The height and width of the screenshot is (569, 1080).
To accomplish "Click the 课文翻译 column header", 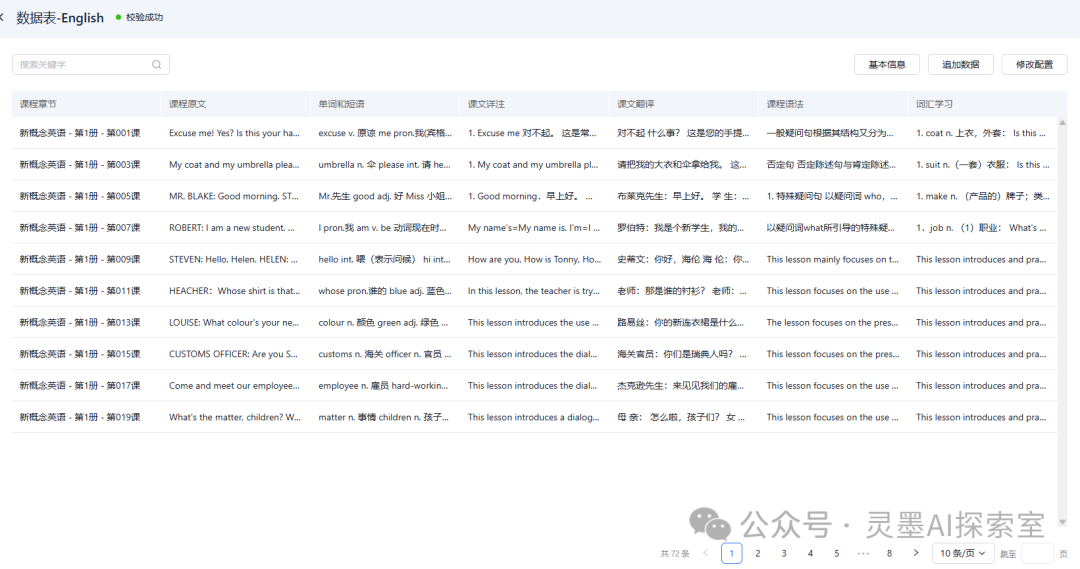I will click(683, 104).
